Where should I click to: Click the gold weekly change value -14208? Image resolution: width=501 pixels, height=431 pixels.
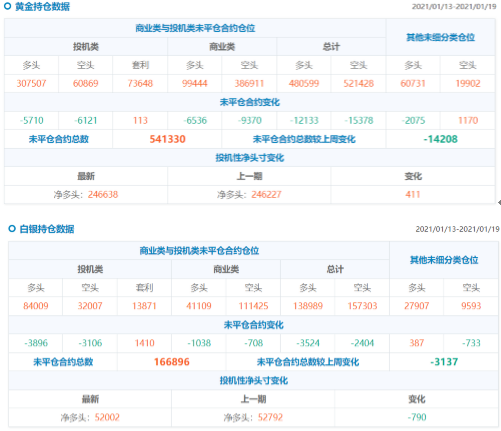(440, 139)
